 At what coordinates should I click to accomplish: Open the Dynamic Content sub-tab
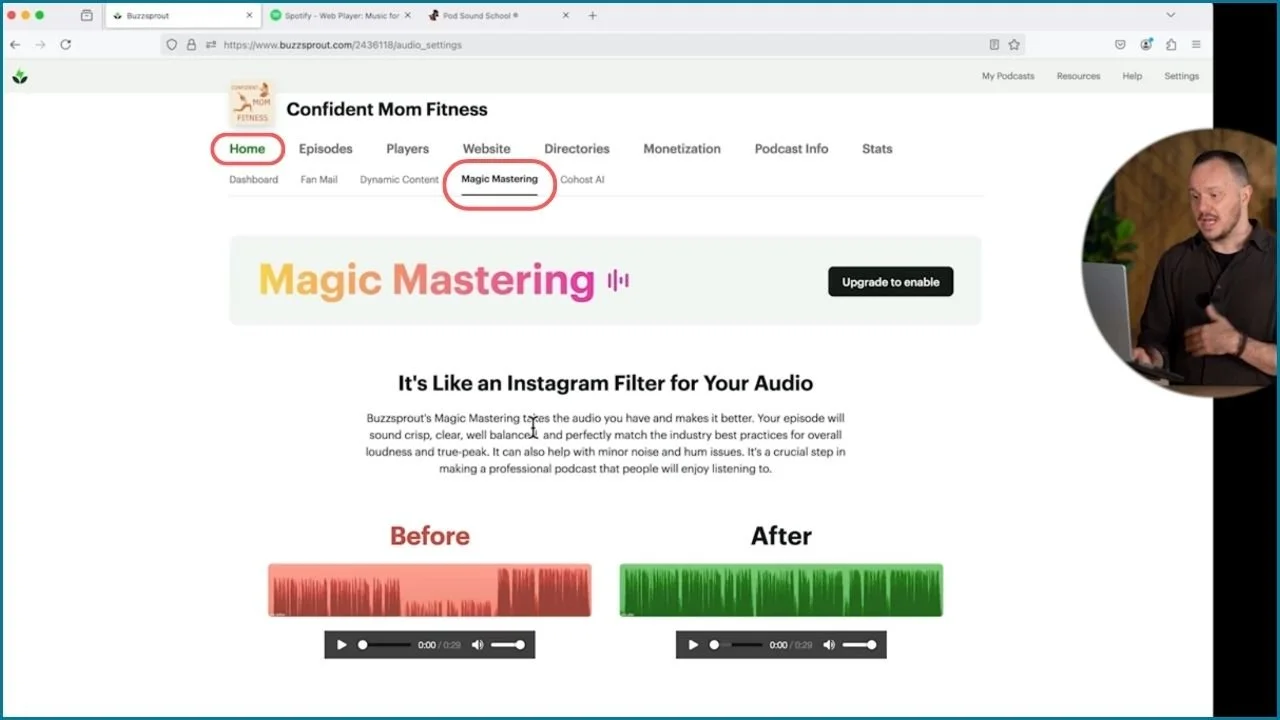click(399, 180)
